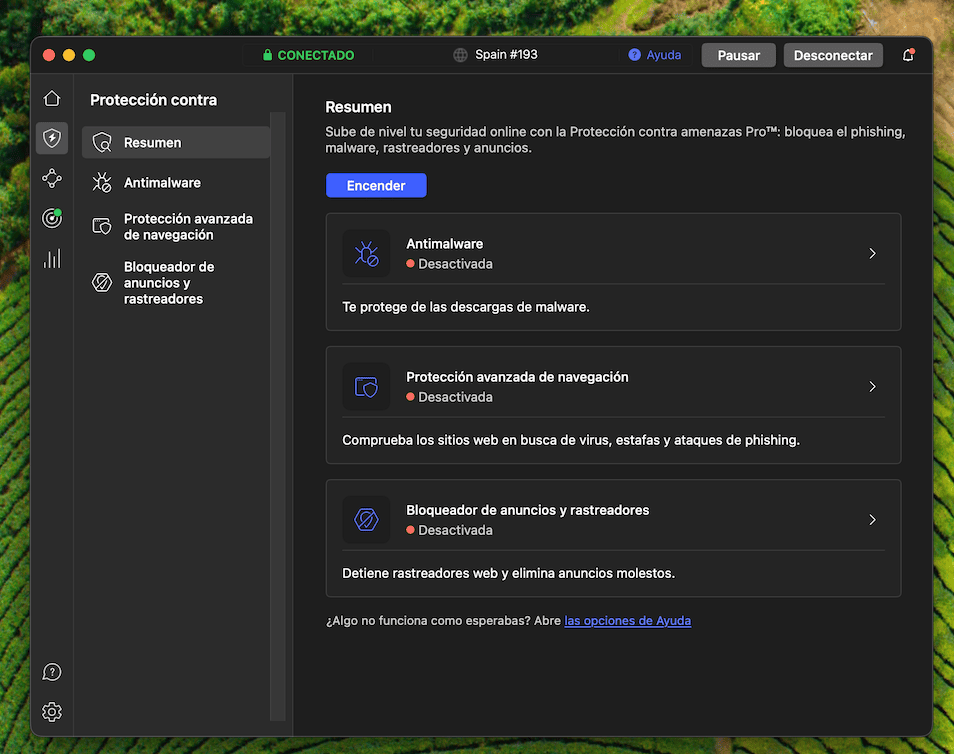Click the Antimalware bug icon in menu
The height and width of the screenshot is (754, 954).
coord(102,183)
